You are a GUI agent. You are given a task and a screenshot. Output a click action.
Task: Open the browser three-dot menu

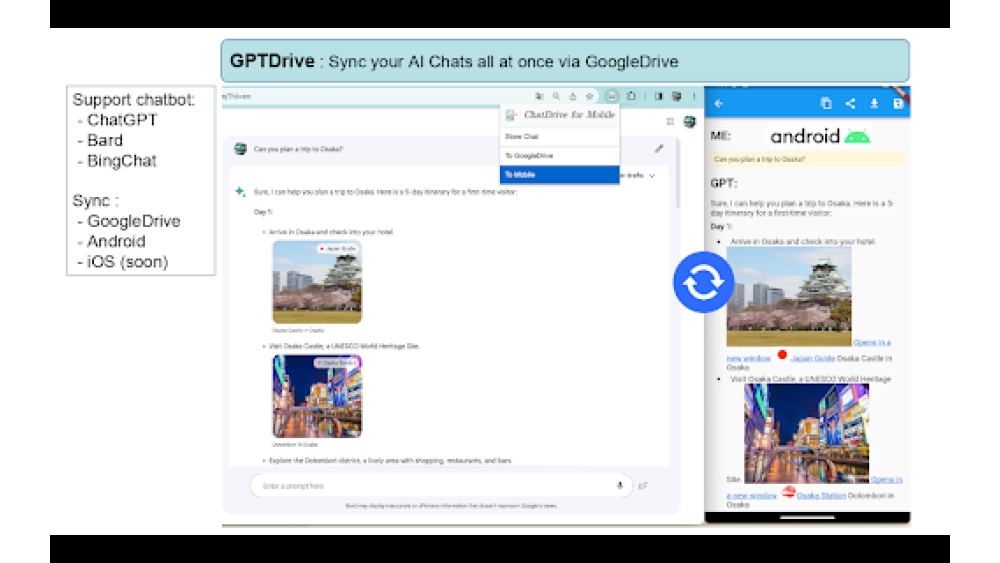point(694,96)
